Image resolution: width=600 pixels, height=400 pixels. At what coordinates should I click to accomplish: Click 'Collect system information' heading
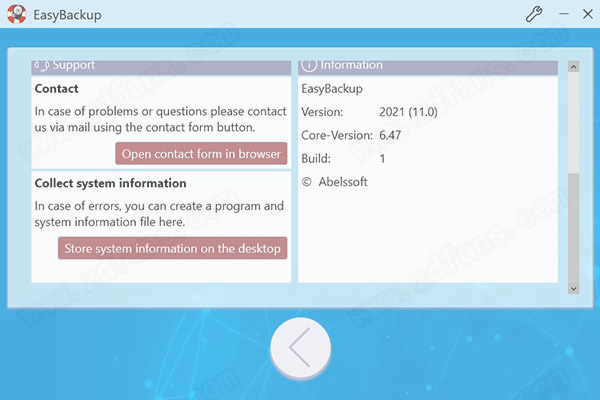point(110,183)
